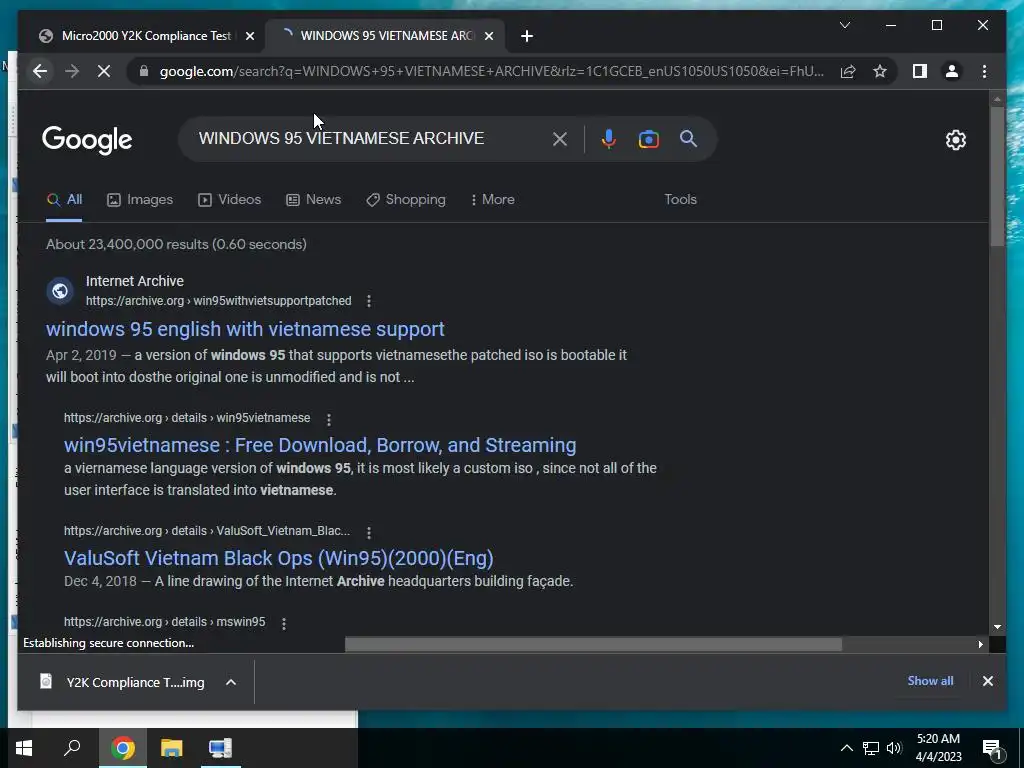Viewport: 1024px width, 768px height.
Task: Close the Micro2000 Y2K Compliance Test tab
Action: (249, 36)
